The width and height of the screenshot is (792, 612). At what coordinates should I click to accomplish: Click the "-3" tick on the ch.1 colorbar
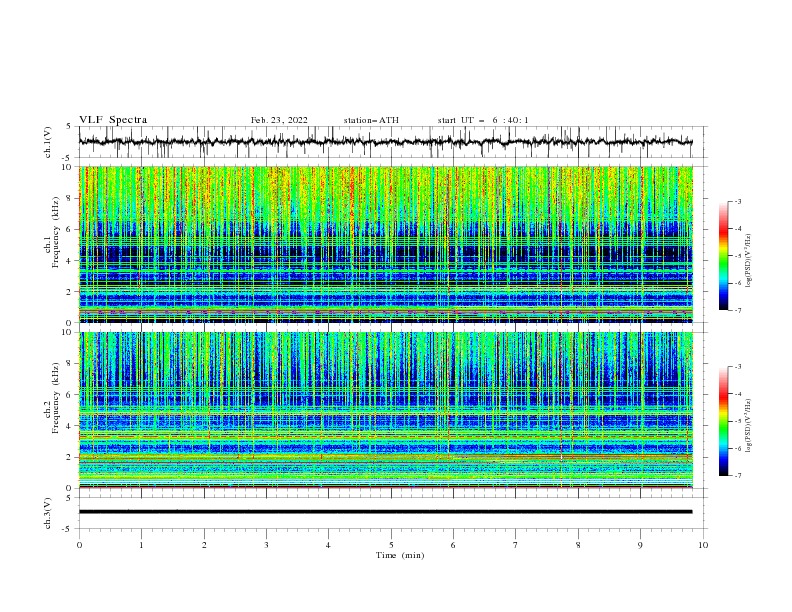tap(737, 201)
